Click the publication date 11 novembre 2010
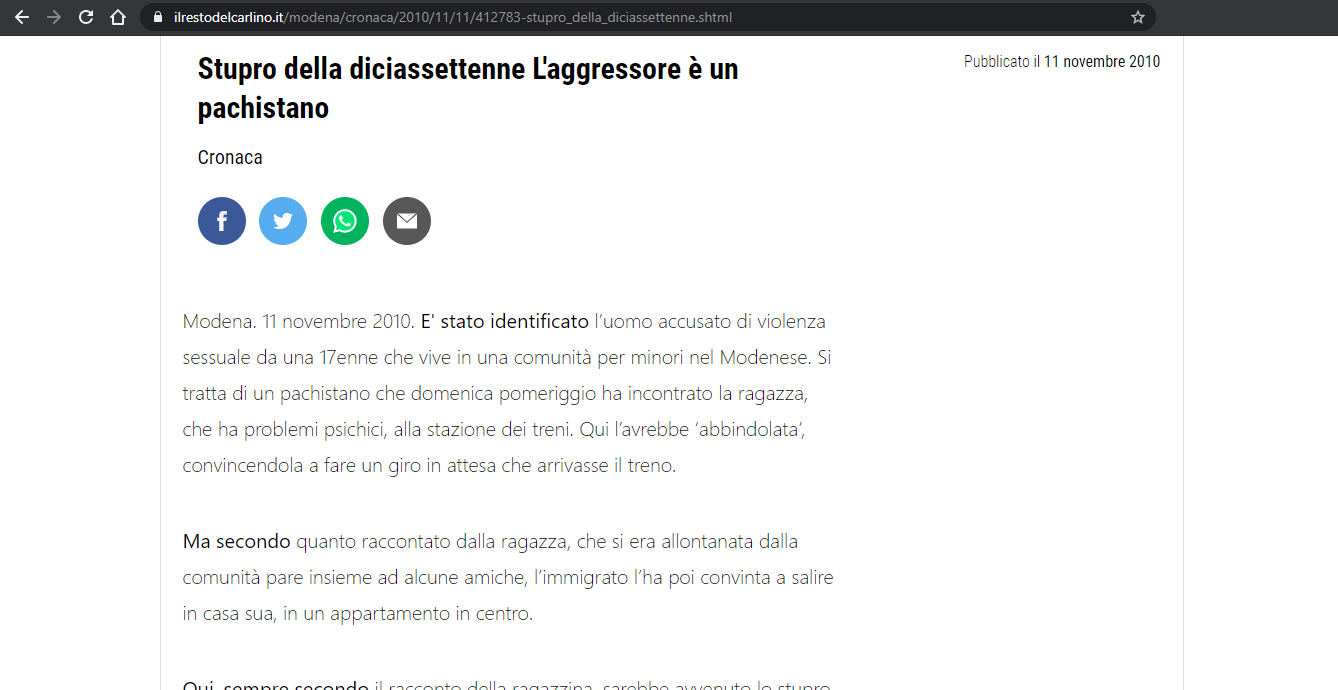The height and width of the screenshot is (690, 1338). [1101, 62]
